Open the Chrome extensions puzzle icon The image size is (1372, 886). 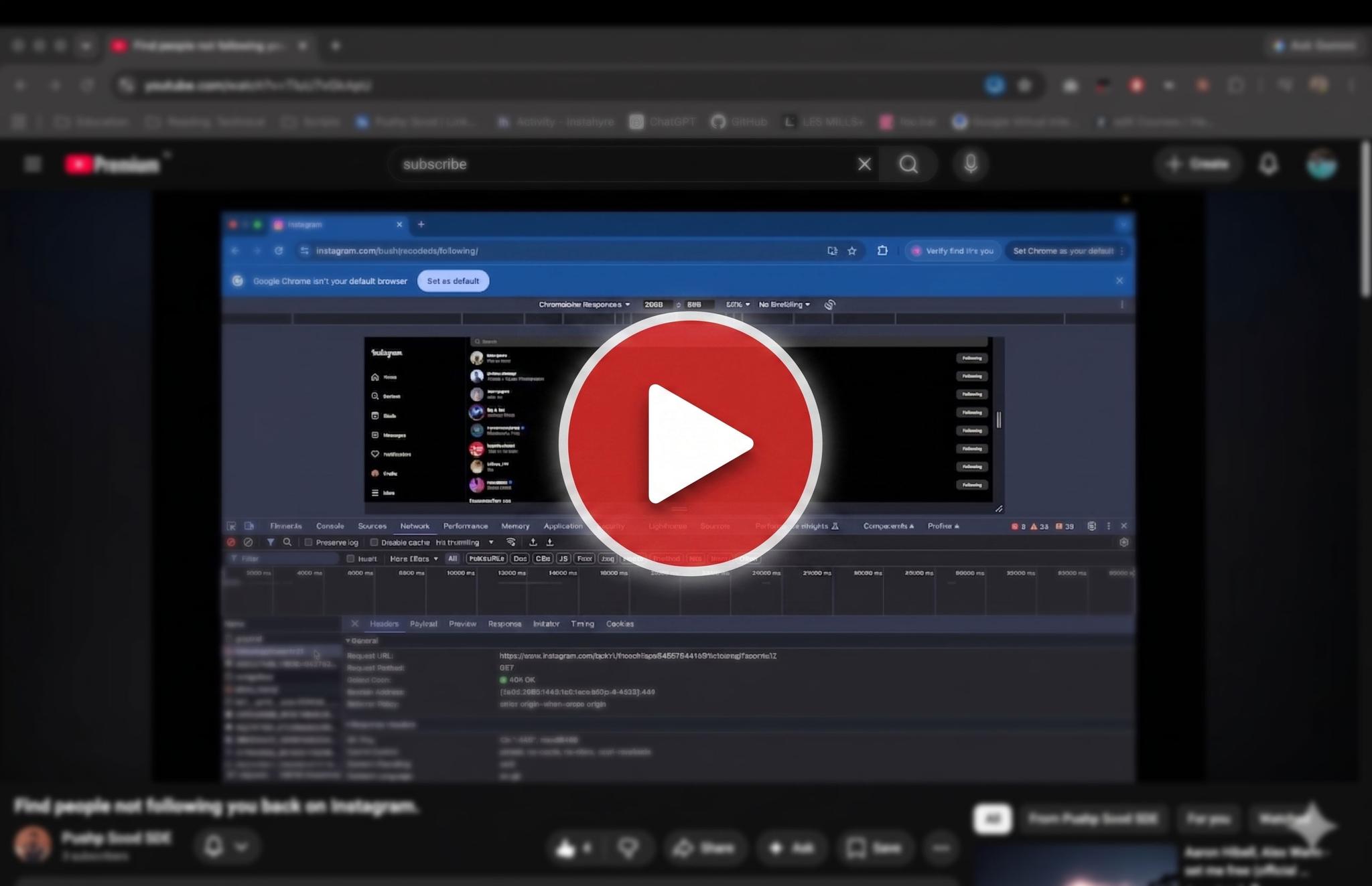point(1235,85)
